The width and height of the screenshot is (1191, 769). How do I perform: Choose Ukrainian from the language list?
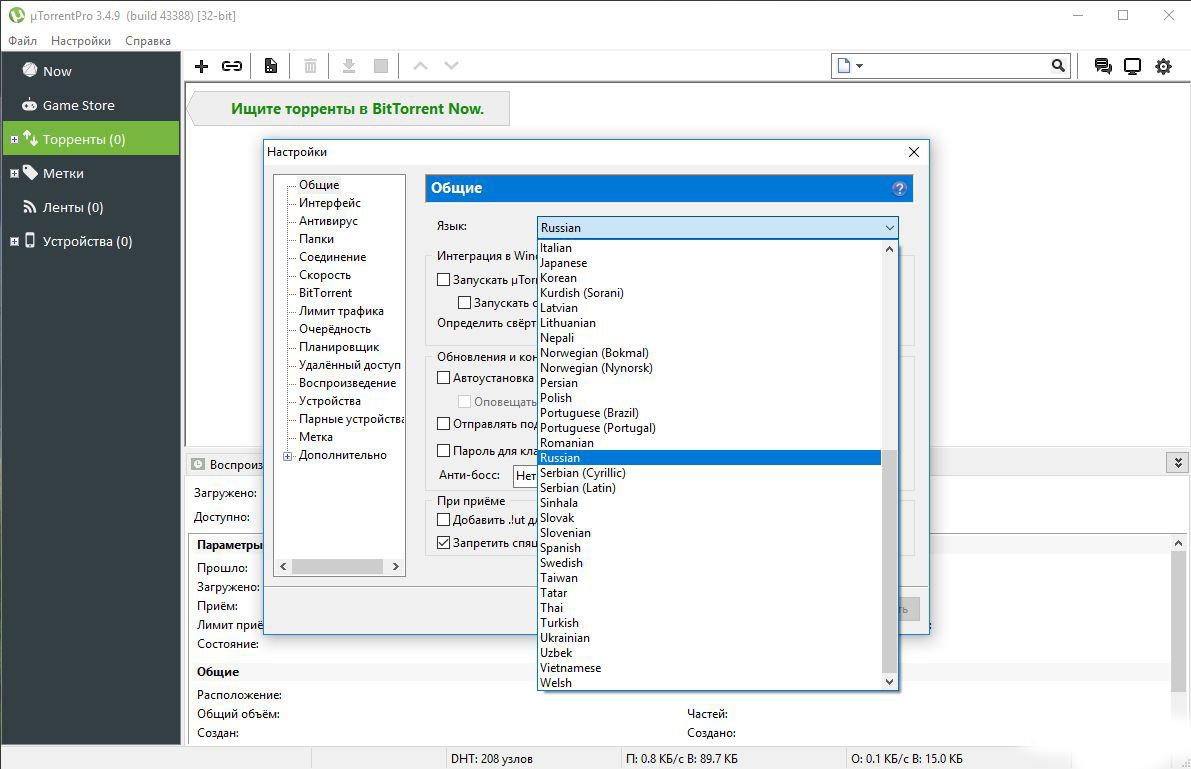tap(709, 638)
